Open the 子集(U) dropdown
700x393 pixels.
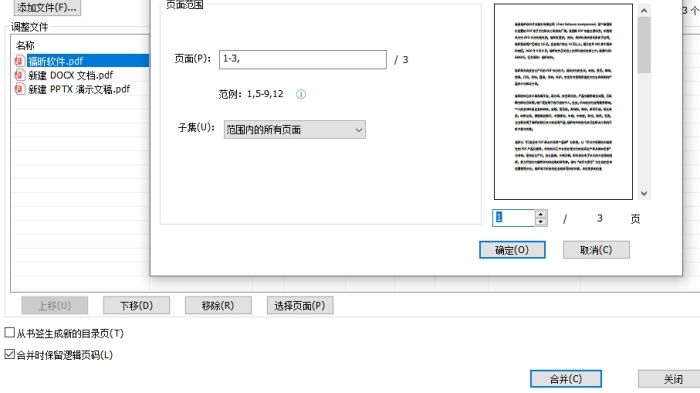295,130
